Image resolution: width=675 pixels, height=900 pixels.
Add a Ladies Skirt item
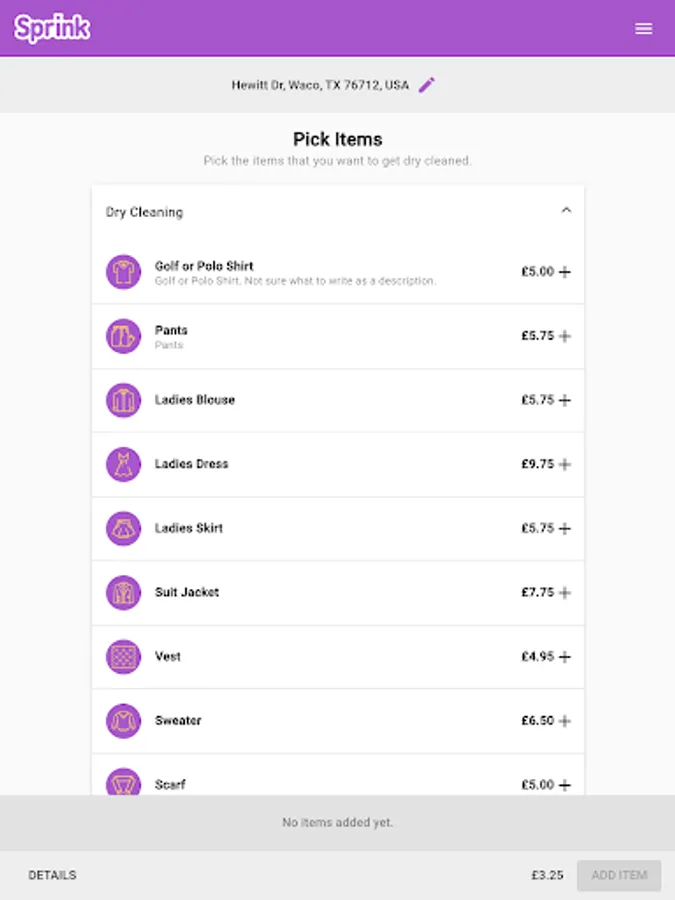pos(565,528)
